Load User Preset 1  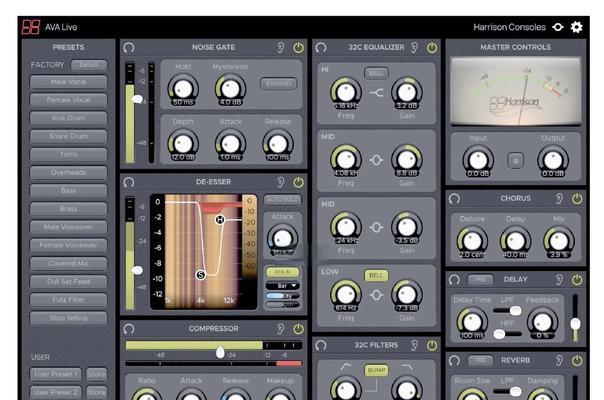pos(56,374)
